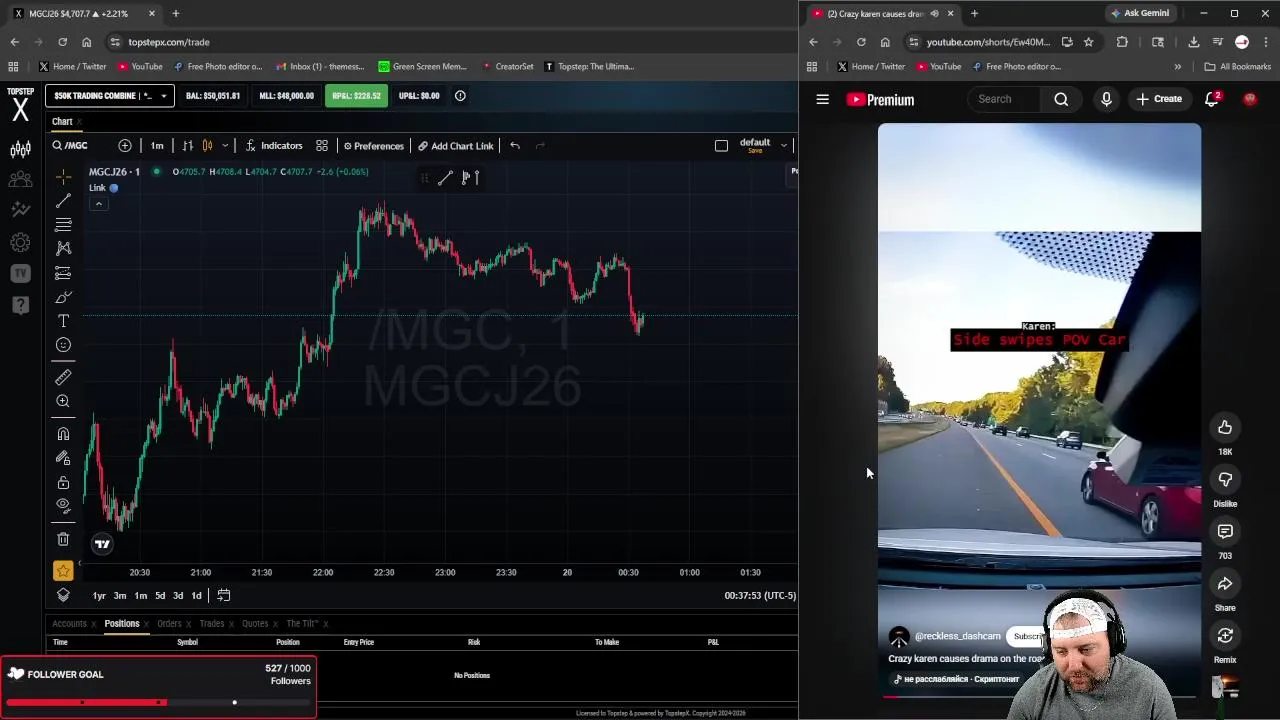This screenshot has width=1280, height=720.
Task: Open settings gear in Topstep sidebar
Action: coord(20,242)
